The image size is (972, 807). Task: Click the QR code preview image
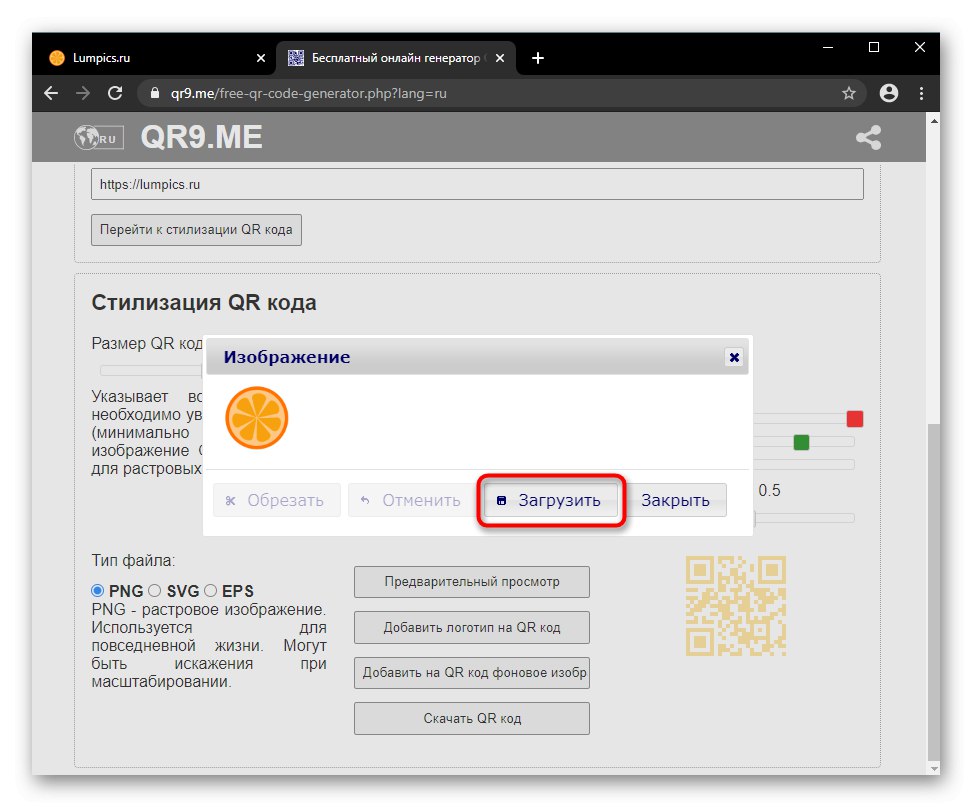click(x=736, y=606)
